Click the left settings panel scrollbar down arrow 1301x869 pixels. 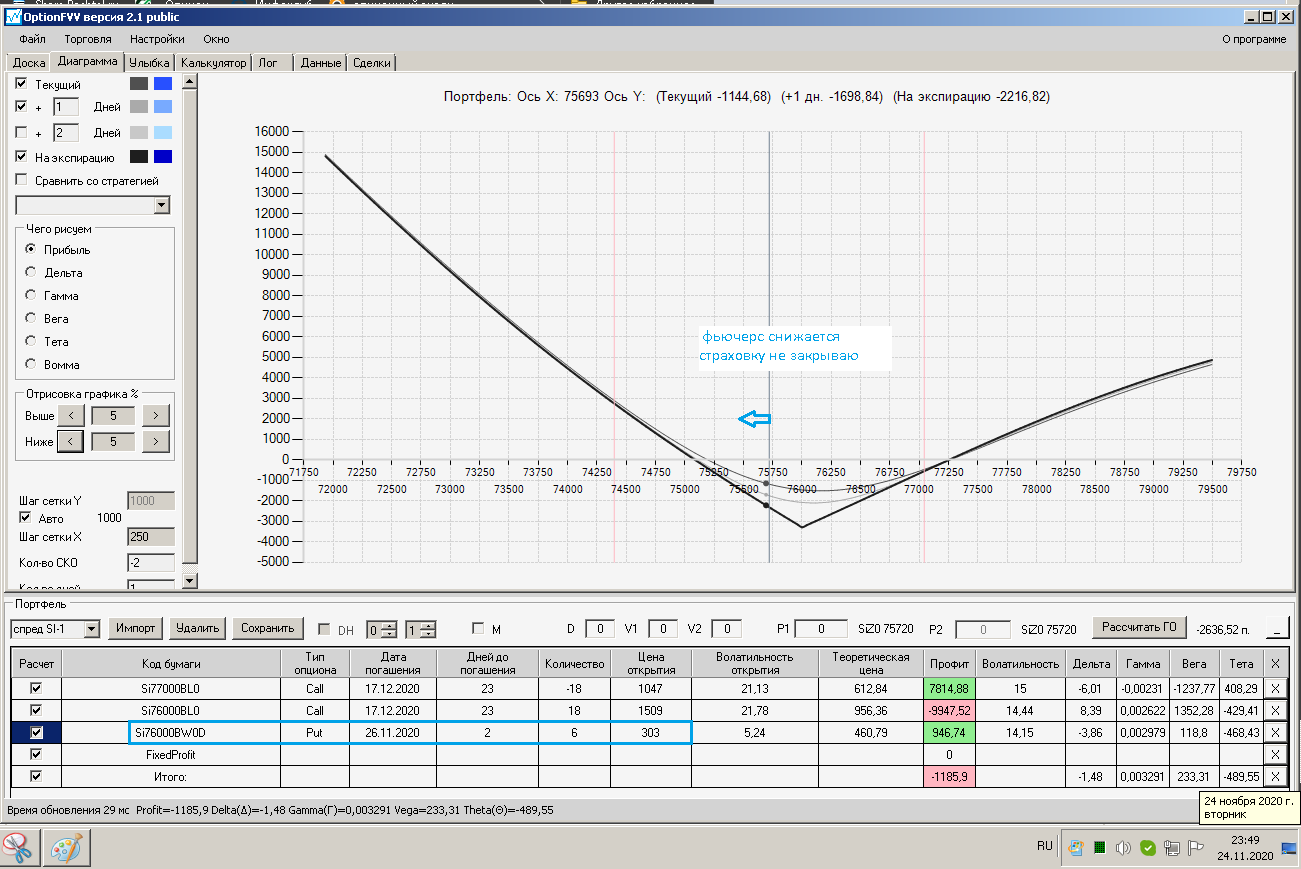(x=190, y=580)
